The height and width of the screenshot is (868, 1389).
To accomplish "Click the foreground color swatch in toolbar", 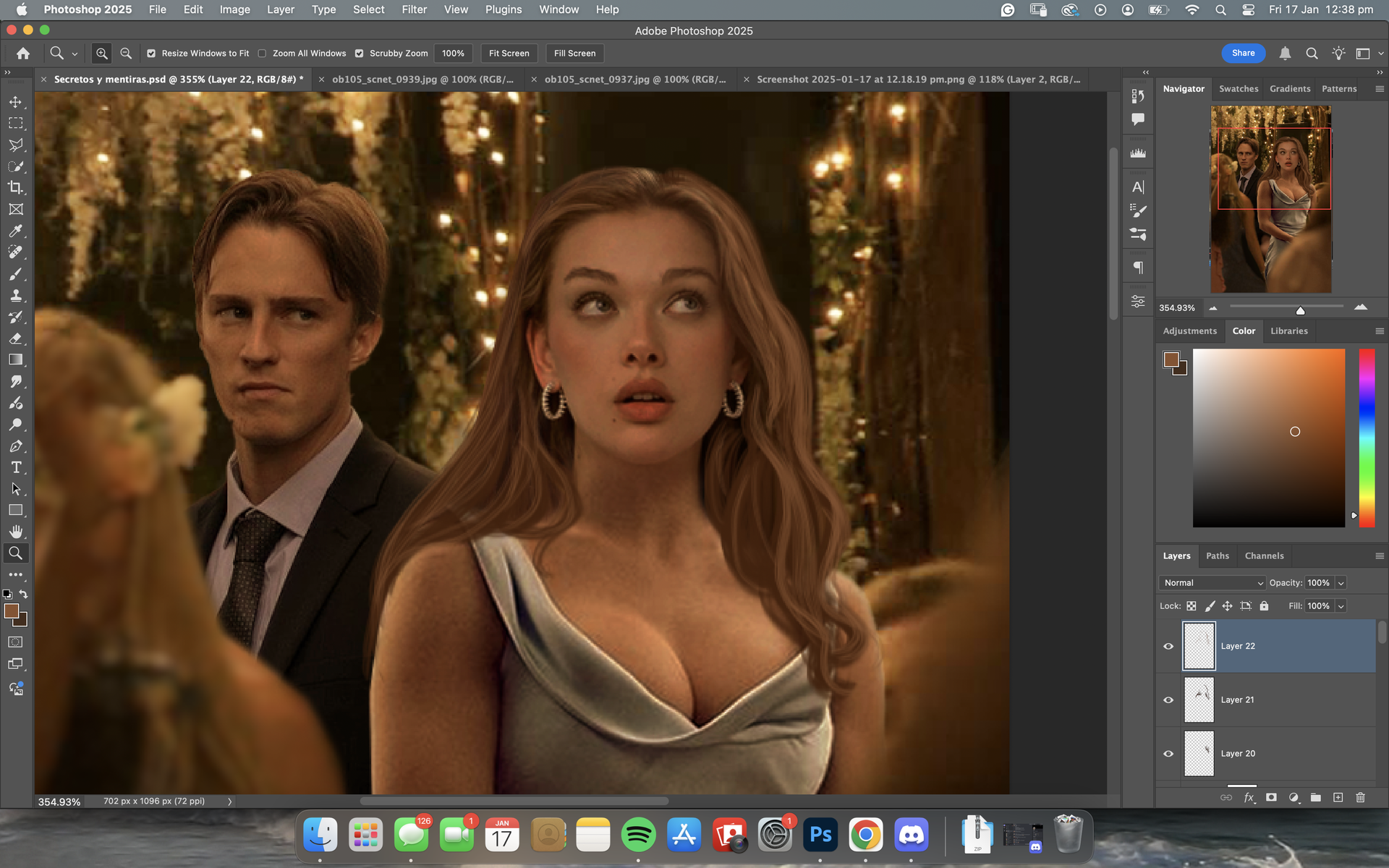I will [11, 611].
